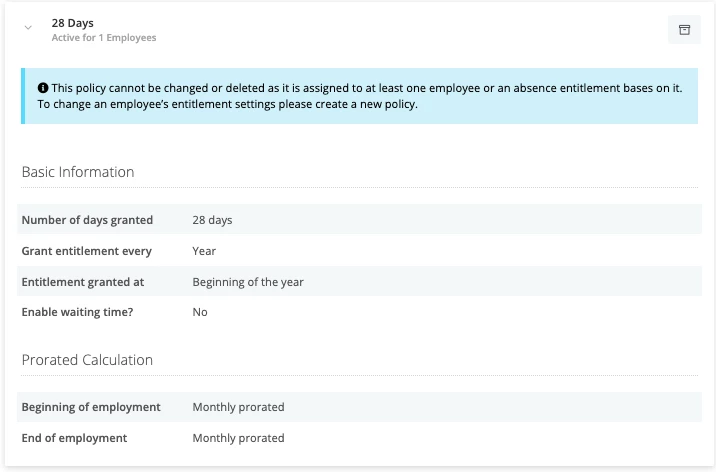Screen dimensions: 716x472
Task: Select the Entitlement granted at label
Action: coord(83,282)
